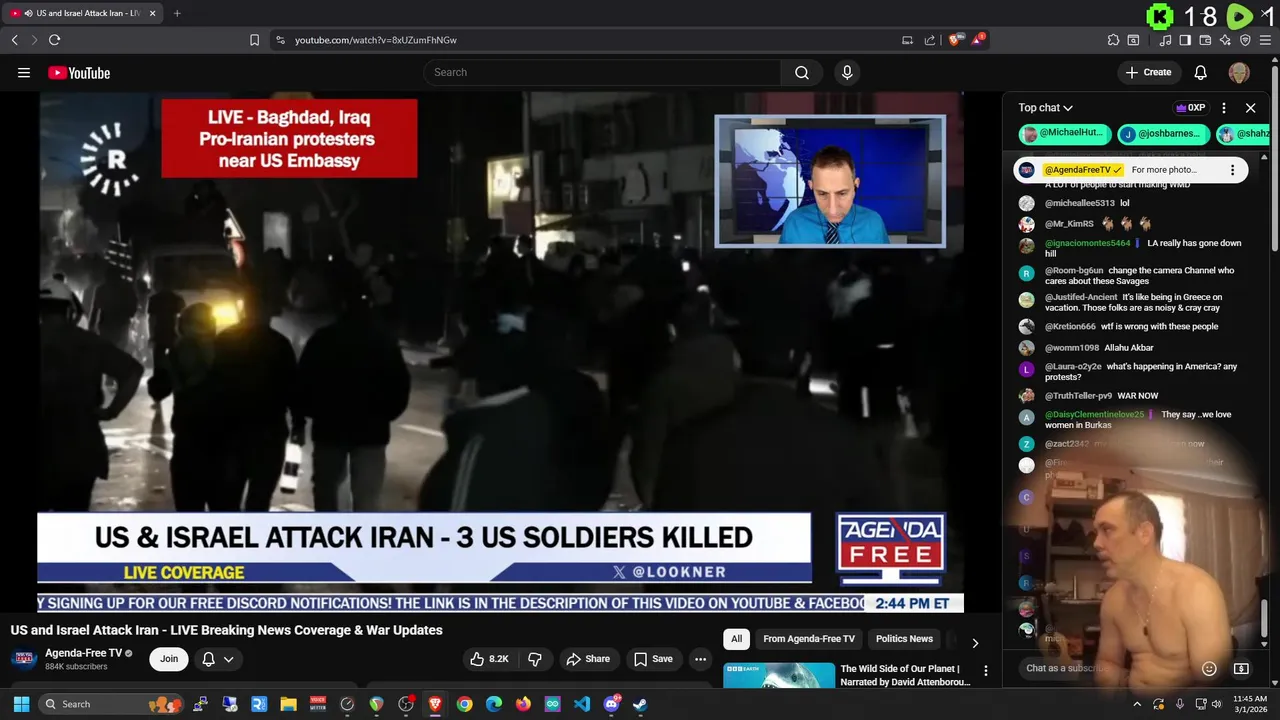Screen dimensions: 1280x720
Task: Toggle the browser sidebar panel icon
Action: (1185, 40)
